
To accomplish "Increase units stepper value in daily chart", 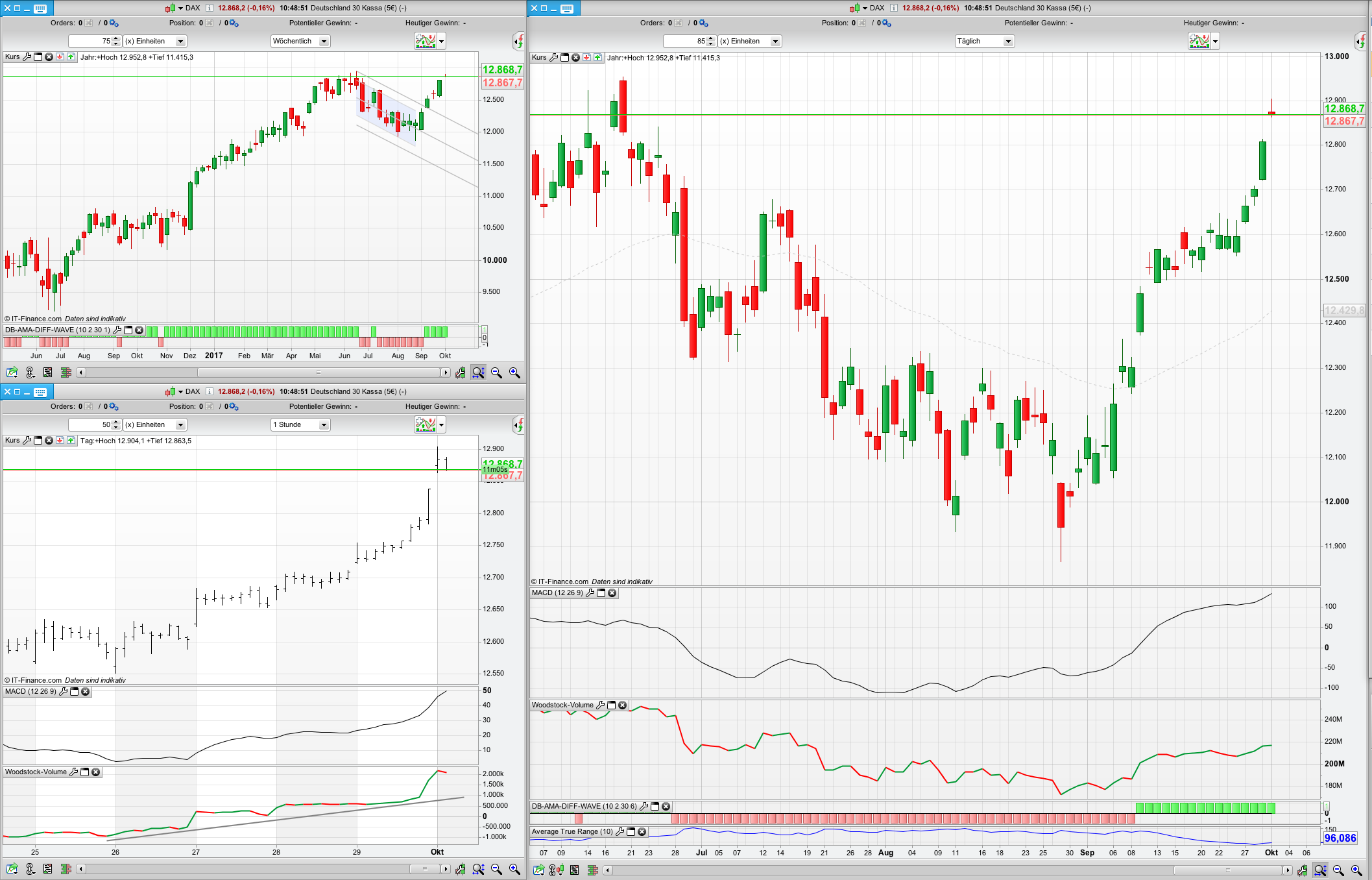I will coord(711,38).
